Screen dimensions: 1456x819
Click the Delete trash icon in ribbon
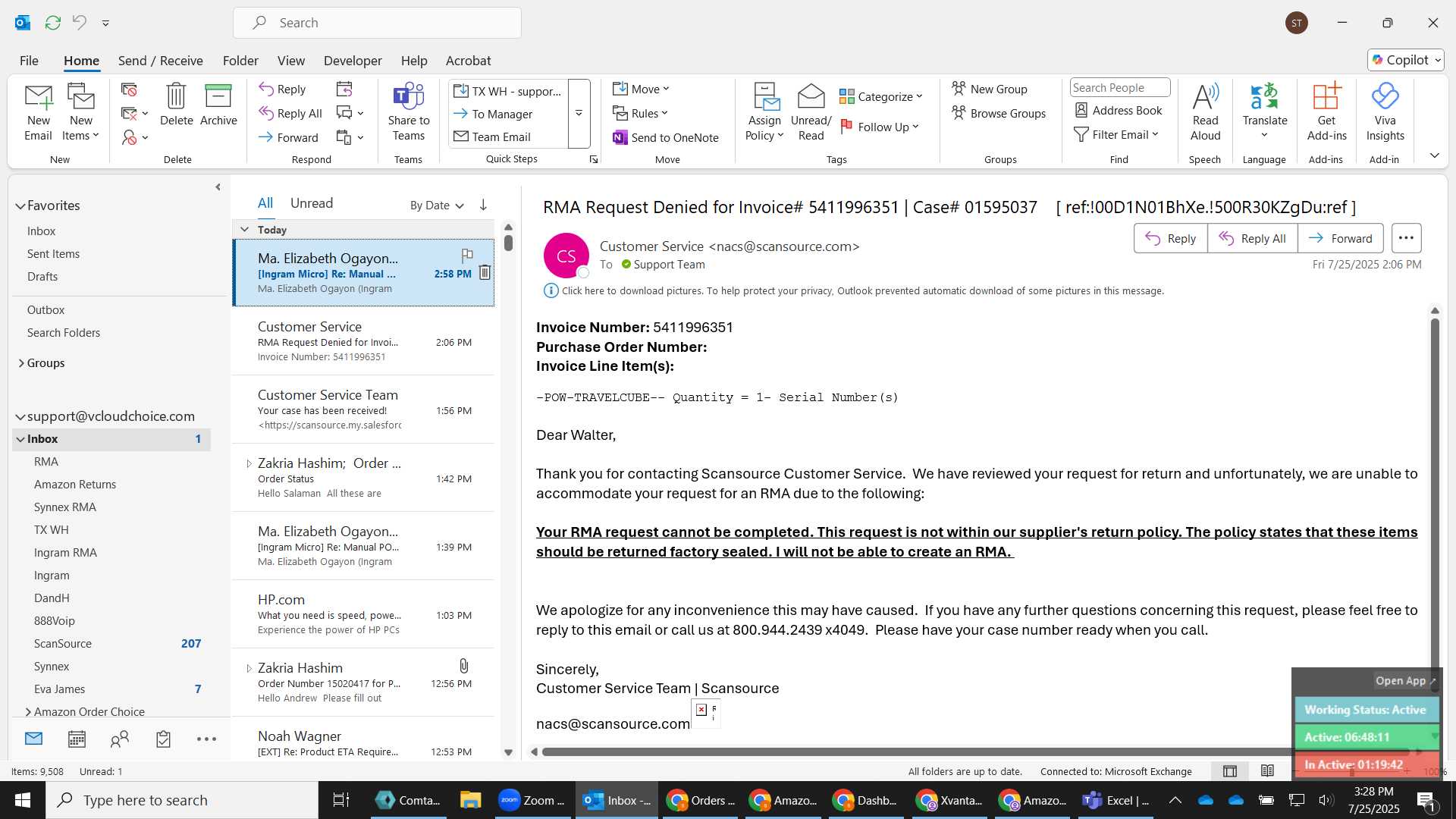[176, 97]
